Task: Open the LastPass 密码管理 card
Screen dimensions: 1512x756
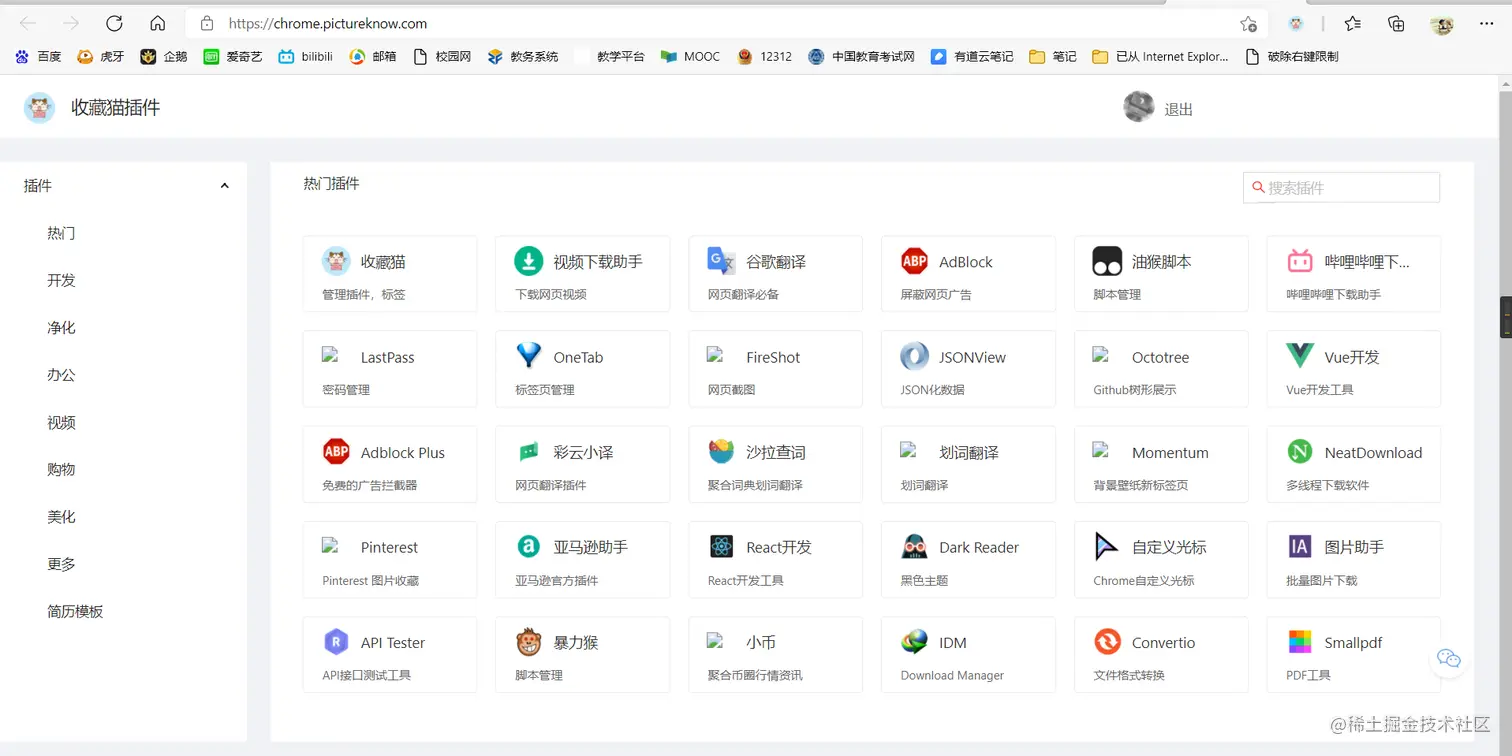Action: click(x=390, y=369)
